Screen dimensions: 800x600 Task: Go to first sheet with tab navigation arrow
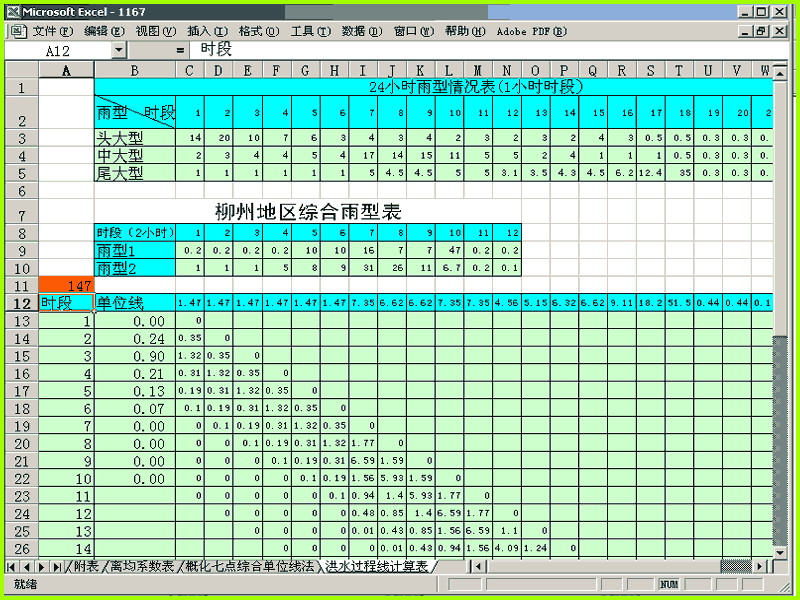[12, 566]
